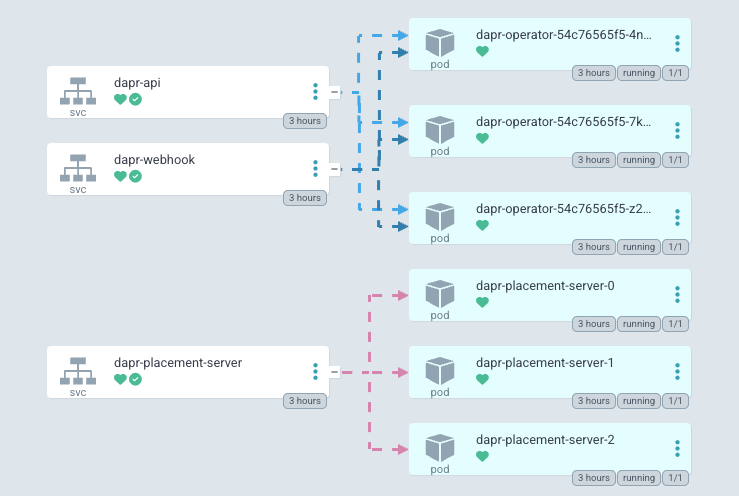Screen dimensions: 739x496
Task: Collapse the dapr-api child nodes
Action: [336, 93]
